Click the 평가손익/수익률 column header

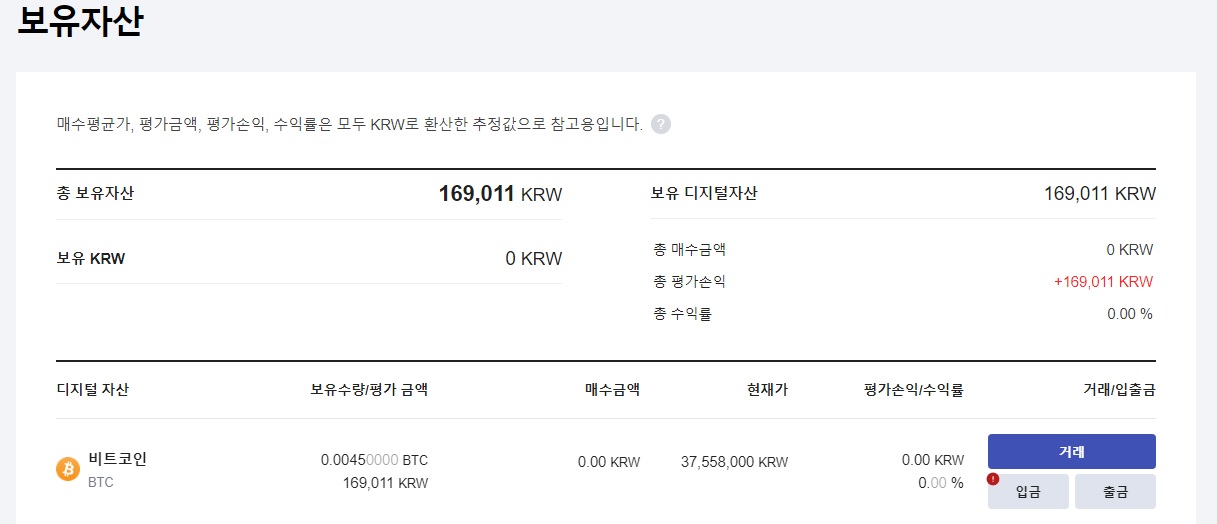coord(914,390)
